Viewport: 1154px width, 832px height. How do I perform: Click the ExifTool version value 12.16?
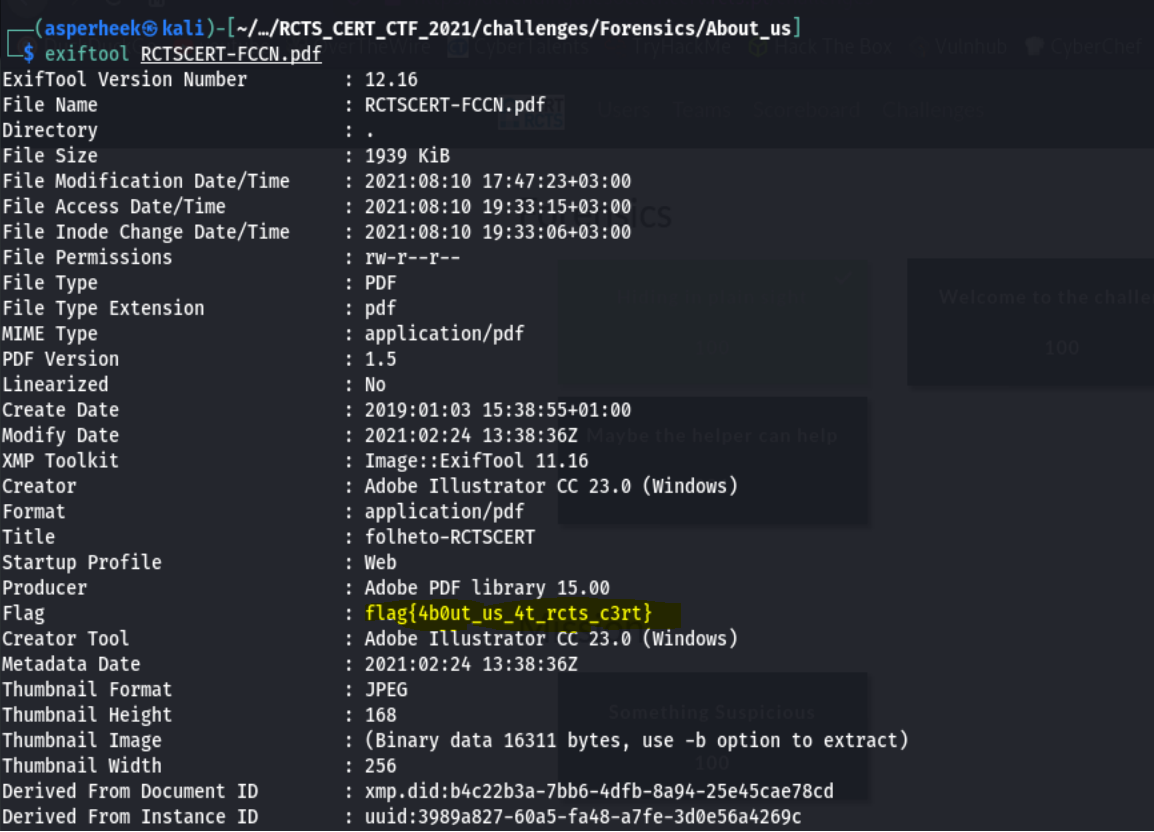391,80
